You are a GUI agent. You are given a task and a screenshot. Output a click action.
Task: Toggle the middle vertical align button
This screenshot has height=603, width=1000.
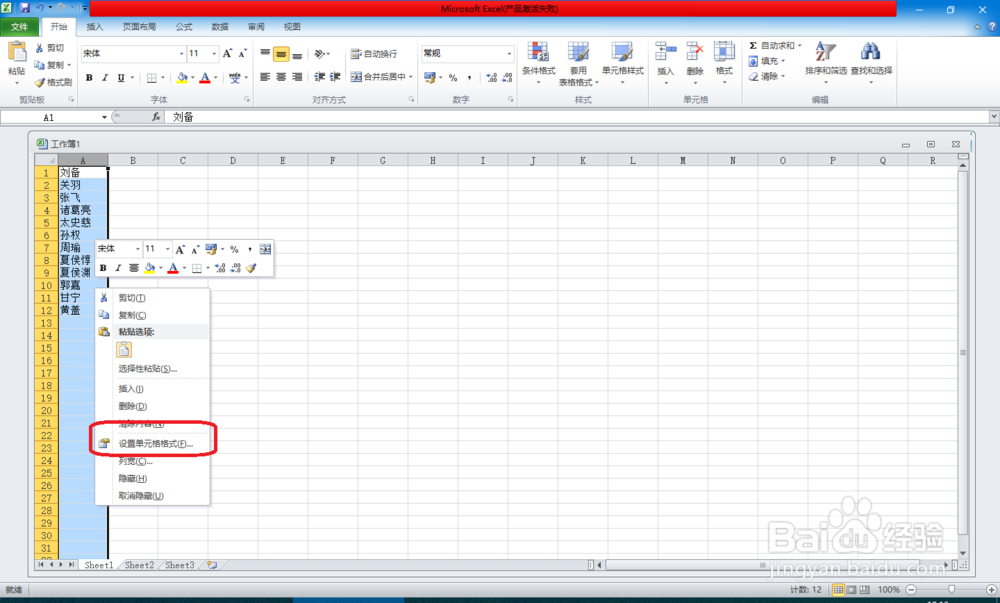(x=281, y=54)
